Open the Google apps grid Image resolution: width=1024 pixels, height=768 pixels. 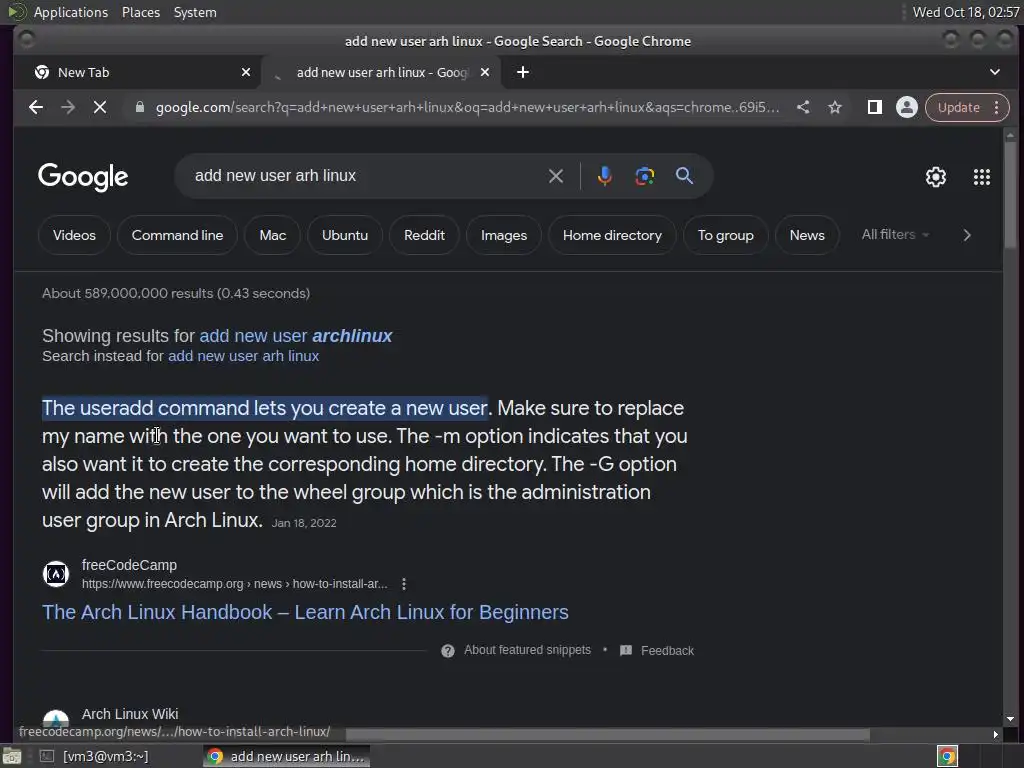click(x=982, y=177)
